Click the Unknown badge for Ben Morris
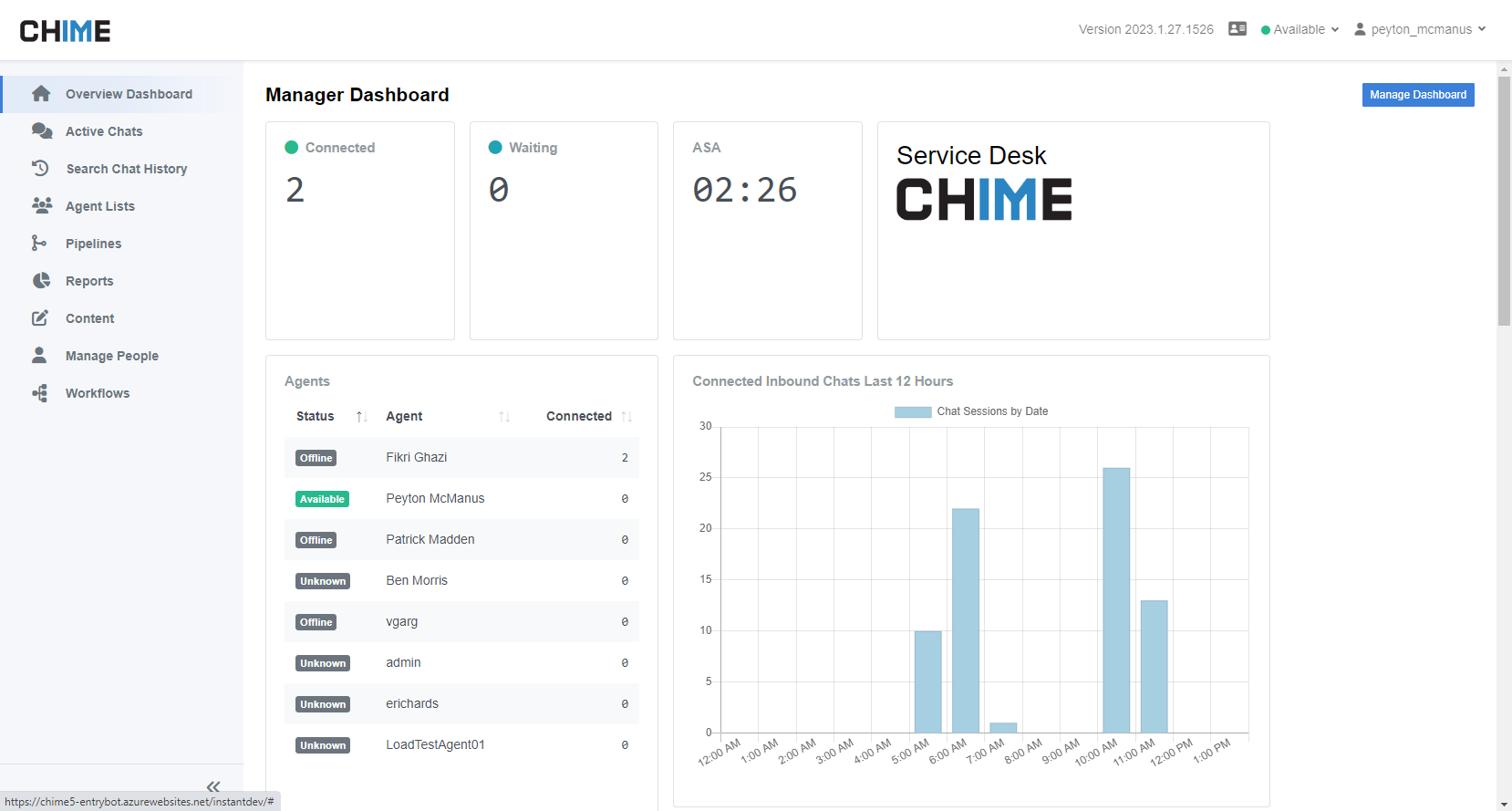Screen dimensions: 1512x811 (x=323, y=581)
